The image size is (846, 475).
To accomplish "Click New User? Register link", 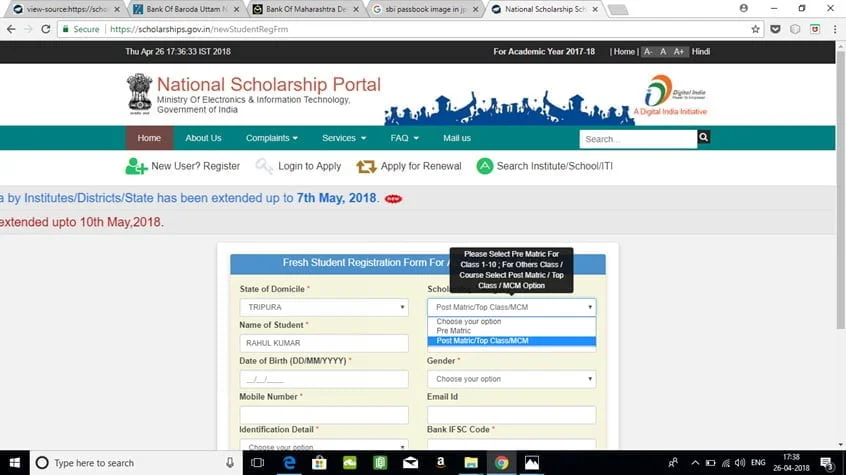I will 195,166.
